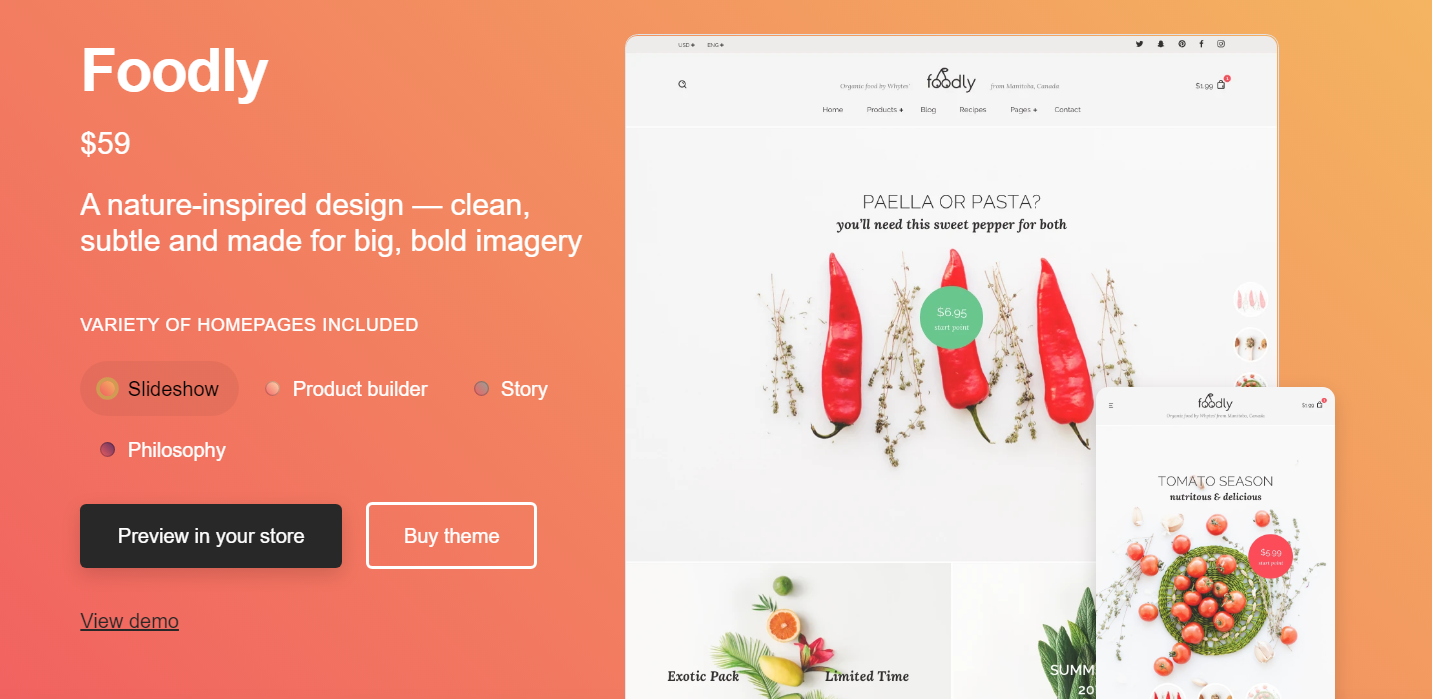Open the Twitter icon in preview header
The width and height of the screenshot is (1432, 699).
tap(1139, 44)
